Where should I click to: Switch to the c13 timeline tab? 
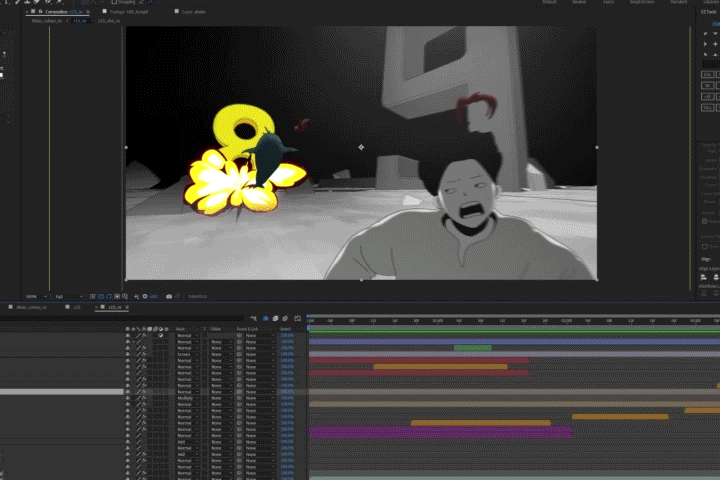pyautogui.click(x=77, y=307)
